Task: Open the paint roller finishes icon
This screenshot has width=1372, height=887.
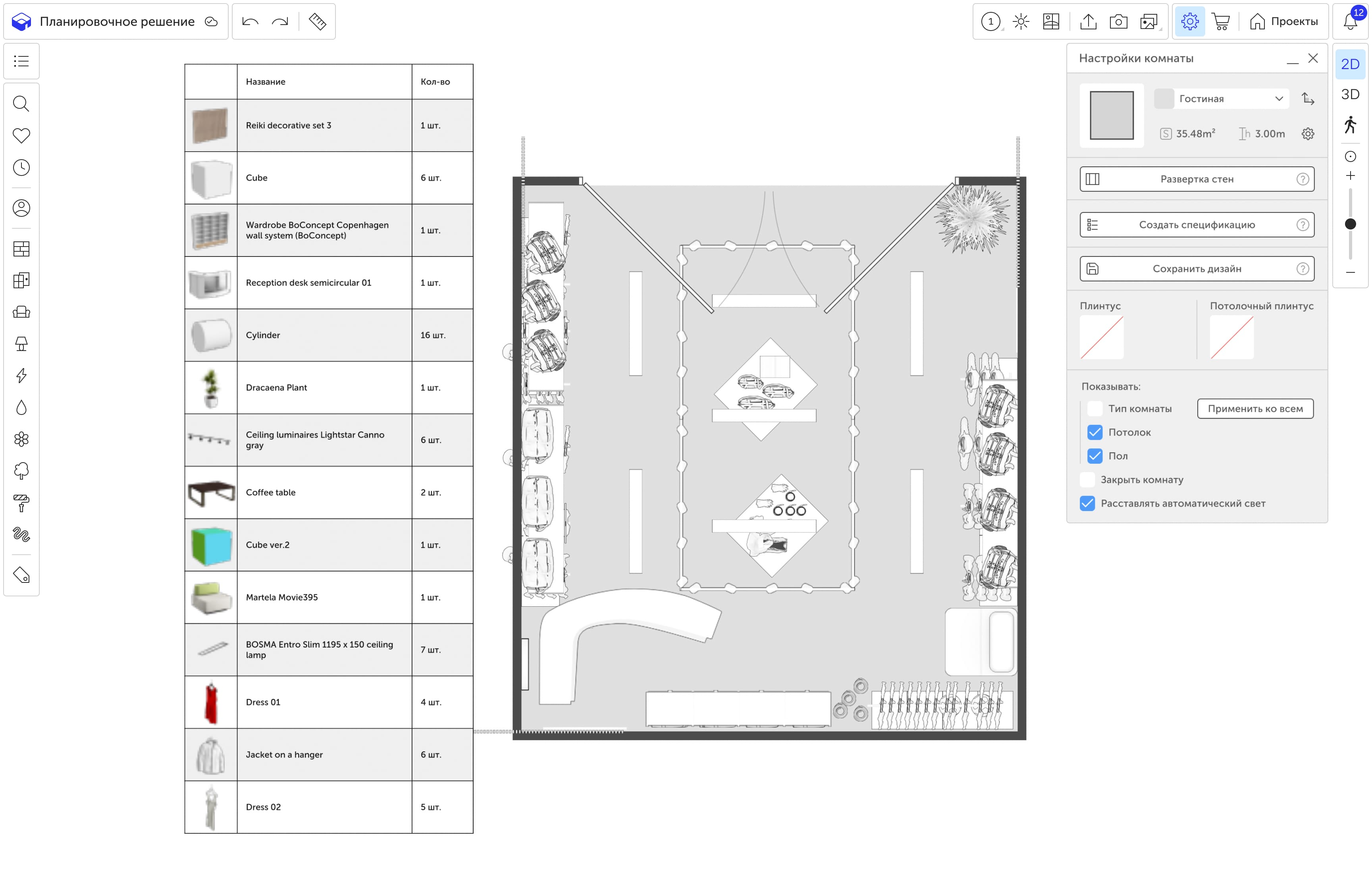Action: (x=21, y=503)
